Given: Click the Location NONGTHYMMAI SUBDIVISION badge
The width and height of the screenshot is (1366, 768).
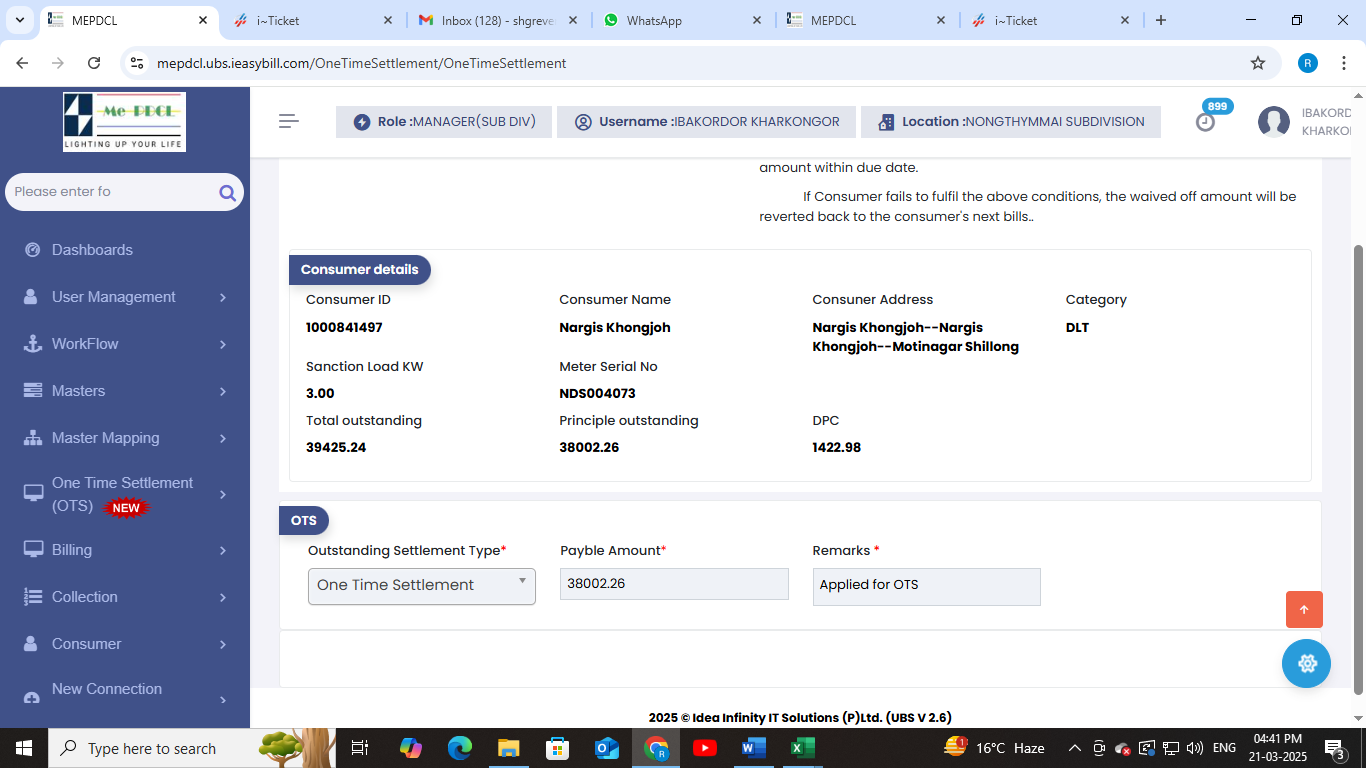Looking at the screenshot, I should (x=1010, y=122).
